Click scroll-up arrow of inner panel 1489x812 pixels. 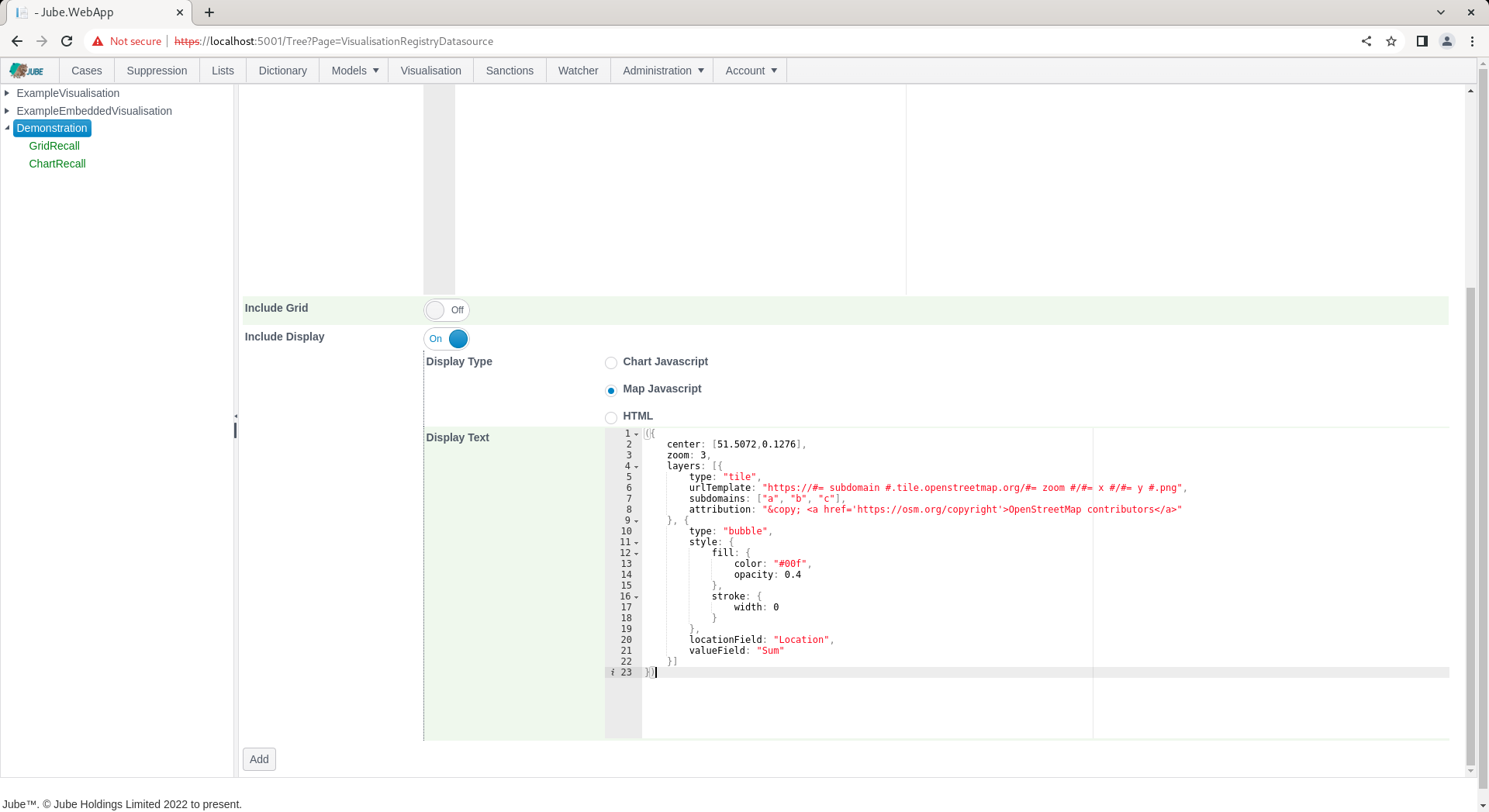(x=1470, y=92)
